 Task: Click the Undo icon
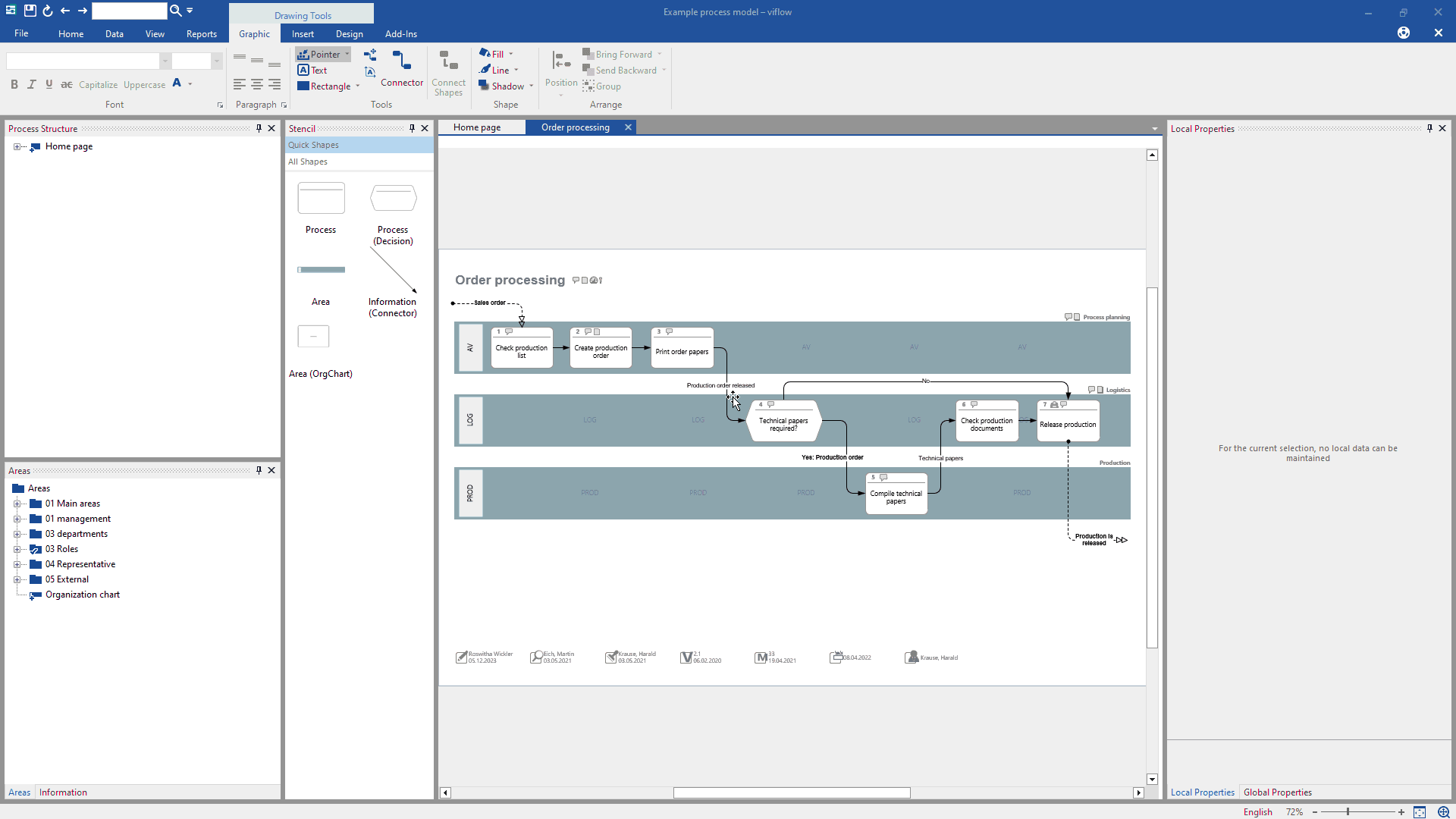48,11
